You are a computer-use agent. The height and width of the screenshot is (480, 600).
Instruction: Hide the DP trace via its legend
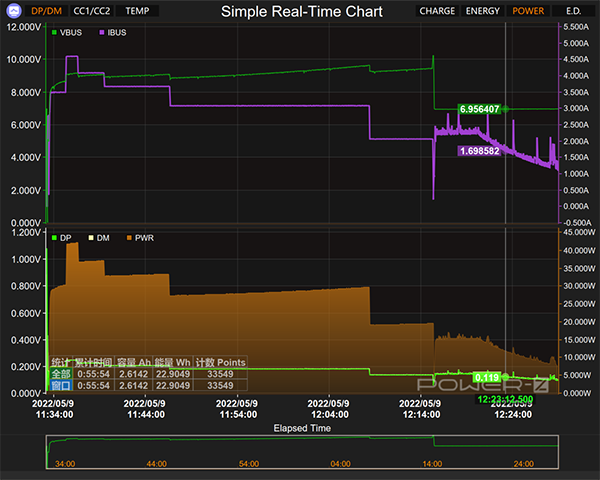click(x=61, y=238)
